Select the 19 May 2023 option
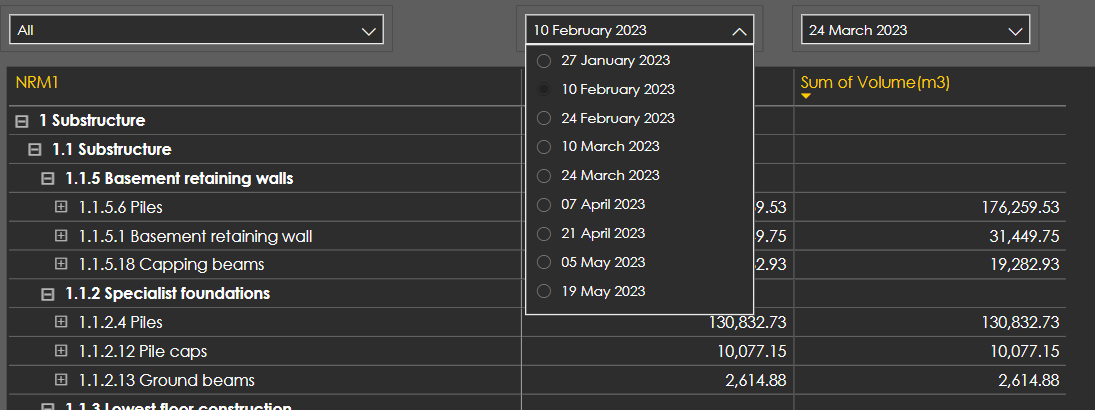The image size is (1095, 410). point(544,291)
